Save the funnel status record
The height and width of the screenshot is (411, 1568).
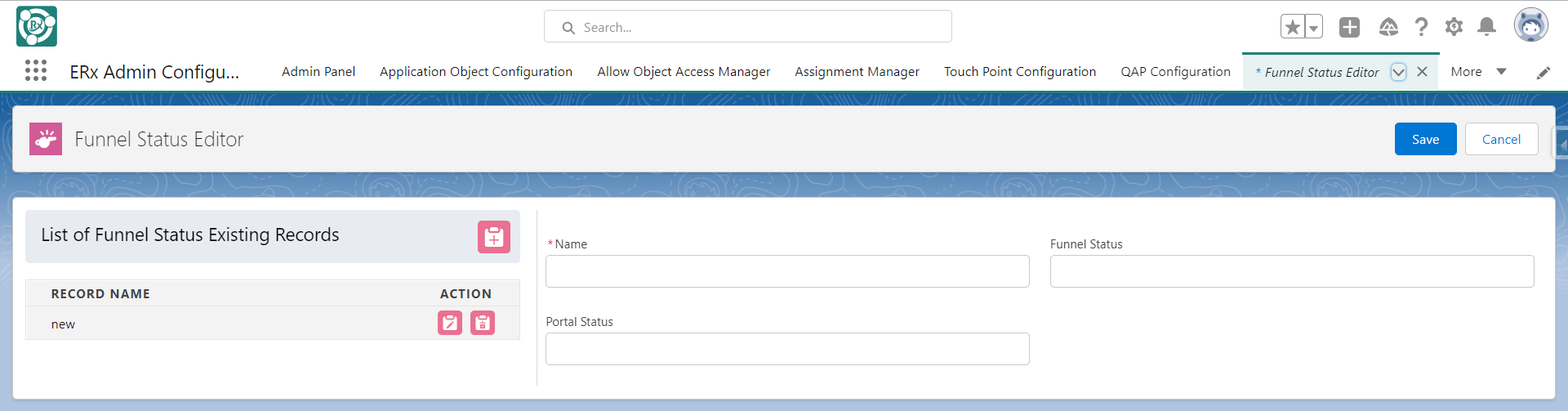pos(1425,139)
